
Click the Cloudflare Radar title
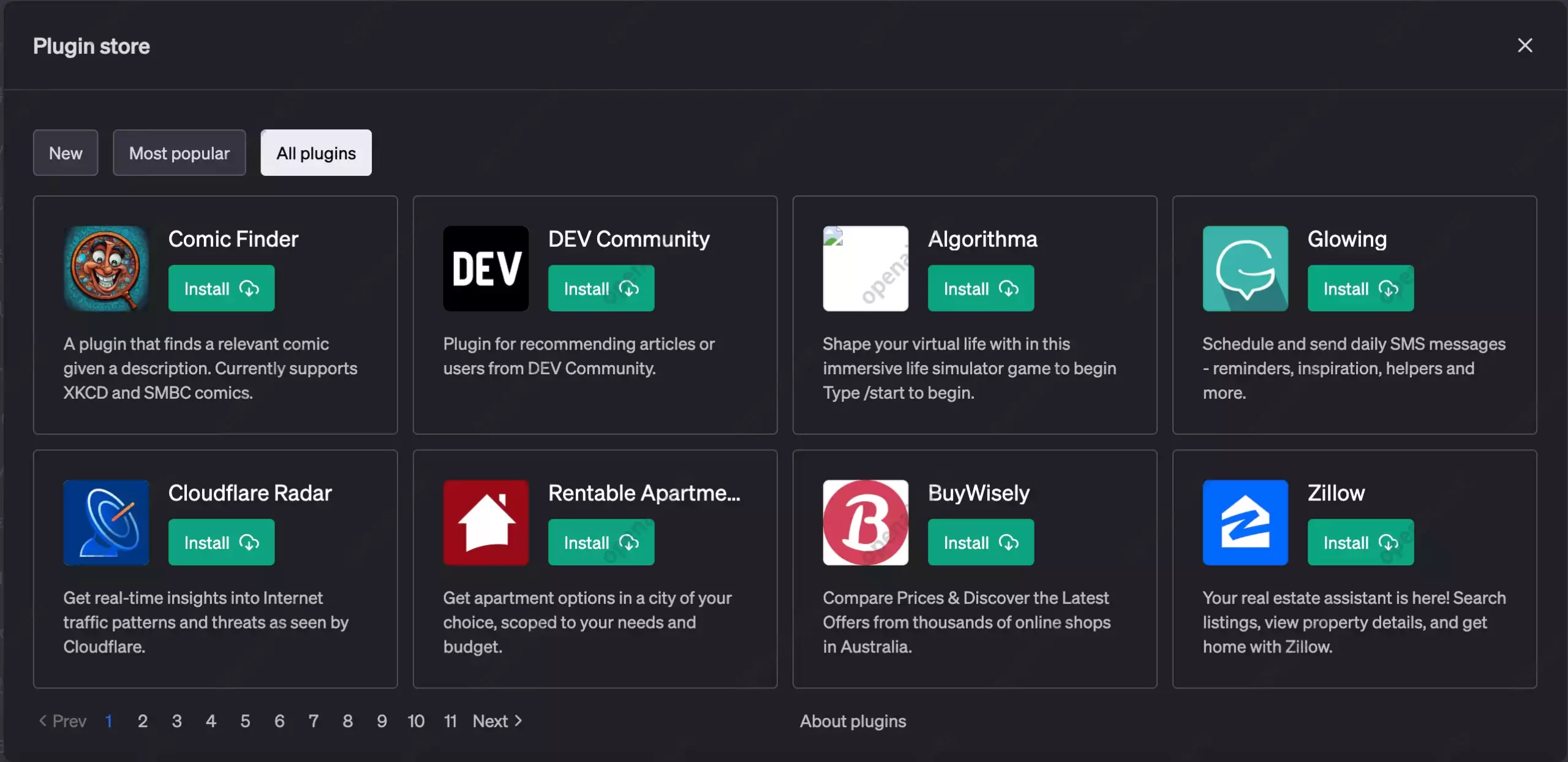[250, 493]
